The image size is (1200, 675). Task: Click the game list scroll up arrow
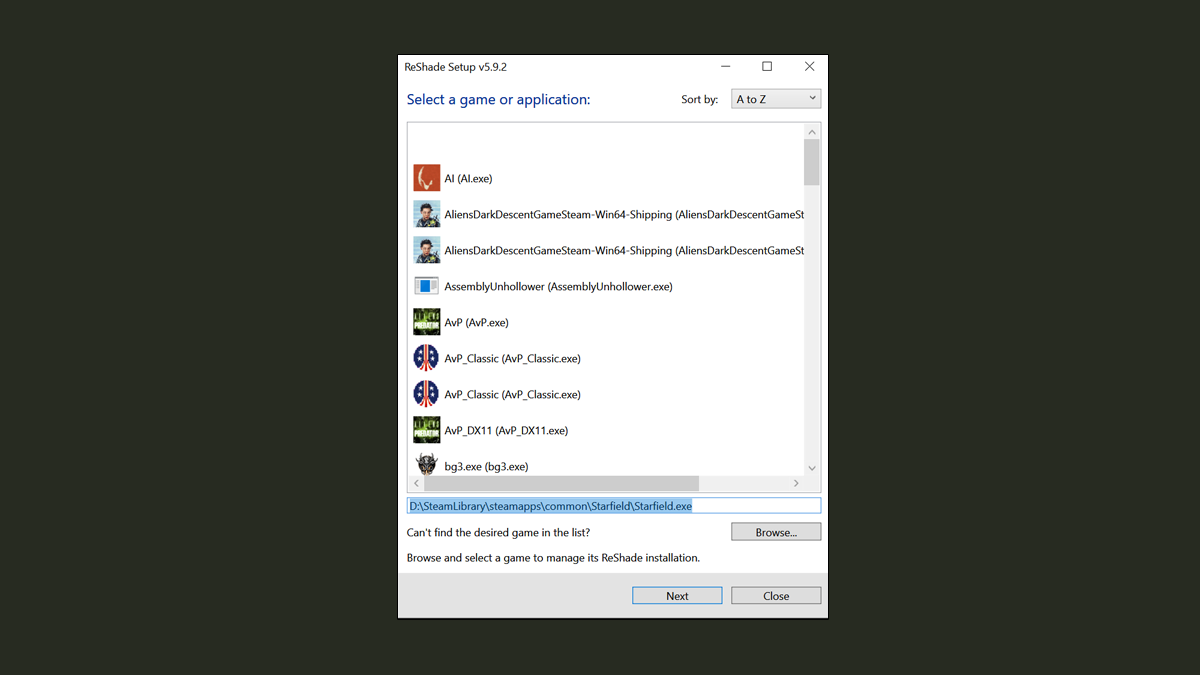(x=811, y=132)
